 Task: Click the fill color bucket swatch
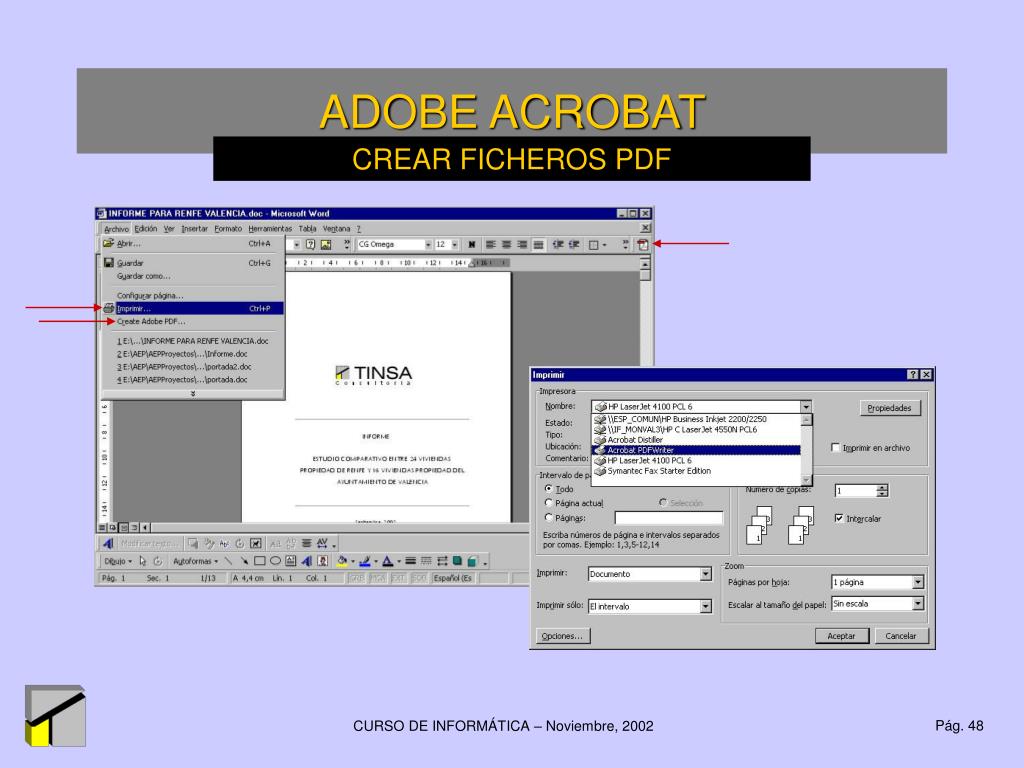(342, 561)
